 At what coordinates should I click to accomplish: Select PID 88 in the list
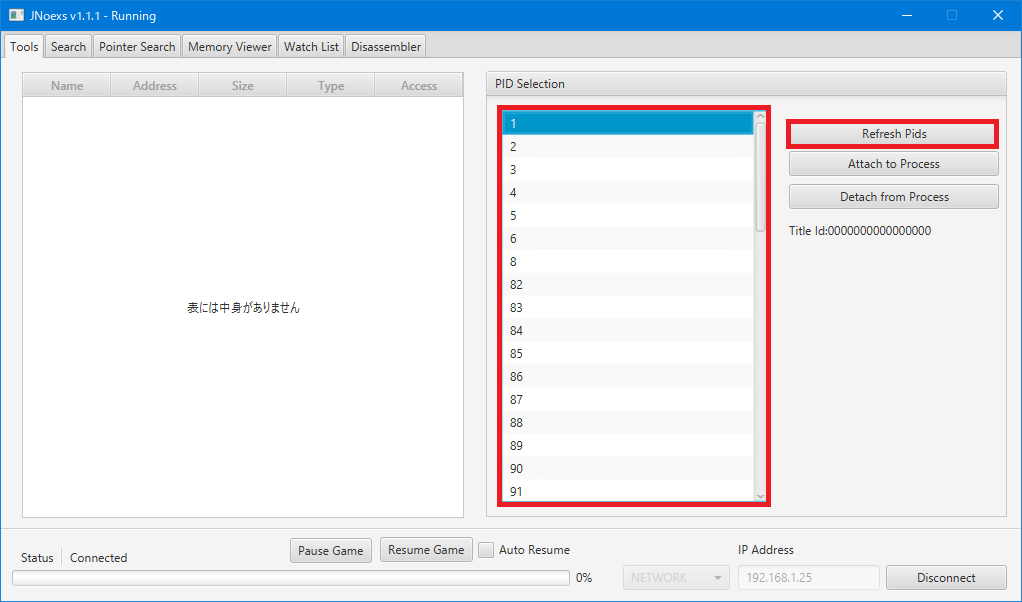pyautogui.click(x=628, y=423)
